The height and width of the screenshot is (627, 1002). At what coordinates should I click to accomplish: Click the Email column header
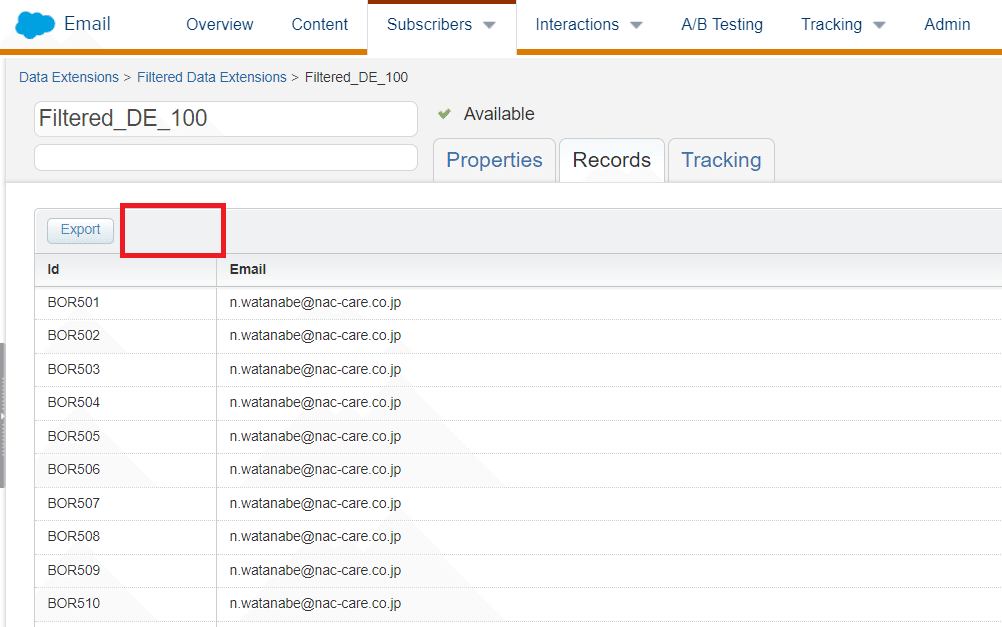pyautogui.click(x=609, y=270)
